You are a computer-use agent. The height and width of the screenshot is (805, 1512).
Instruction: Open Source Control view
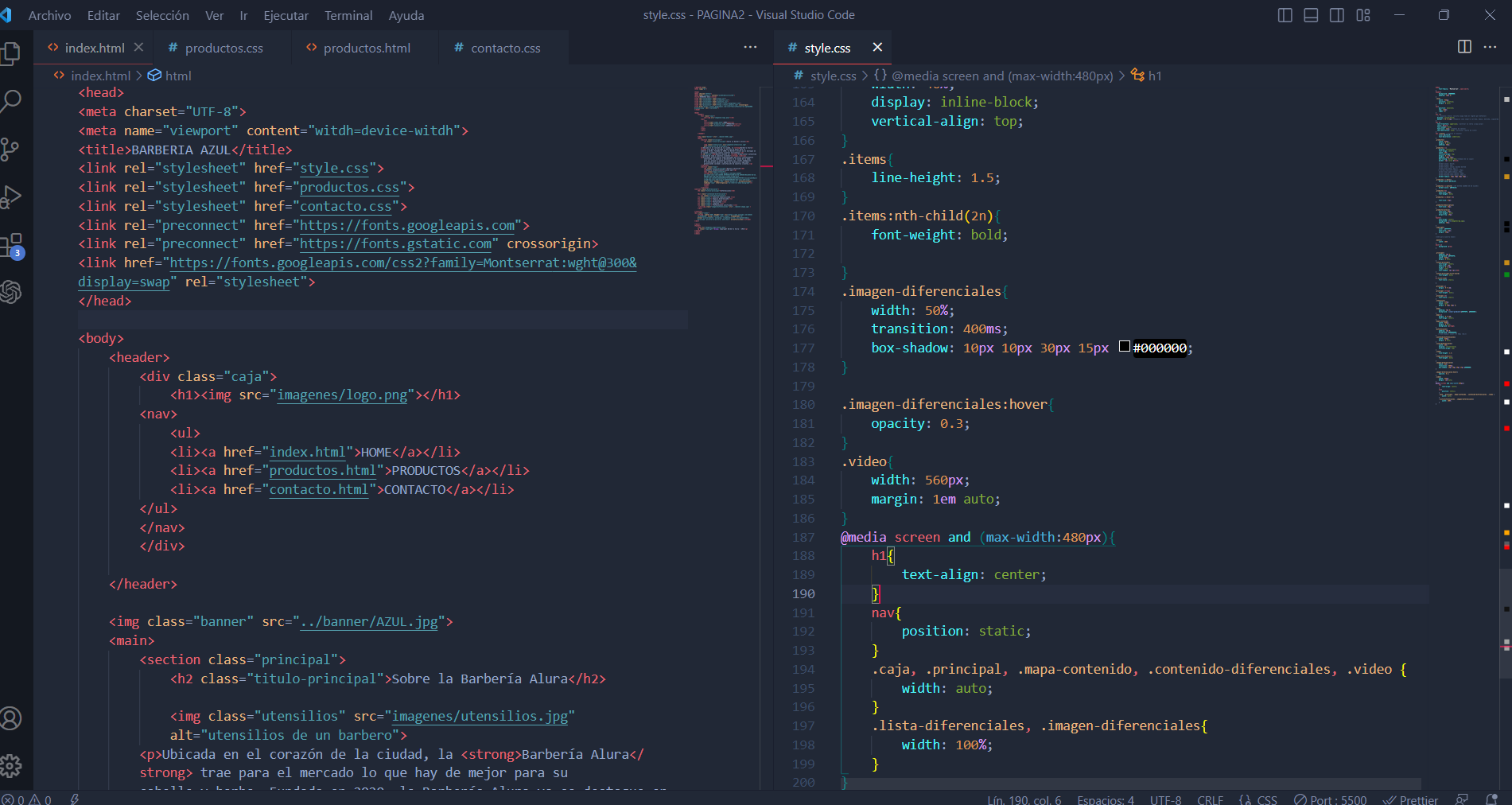11,149
